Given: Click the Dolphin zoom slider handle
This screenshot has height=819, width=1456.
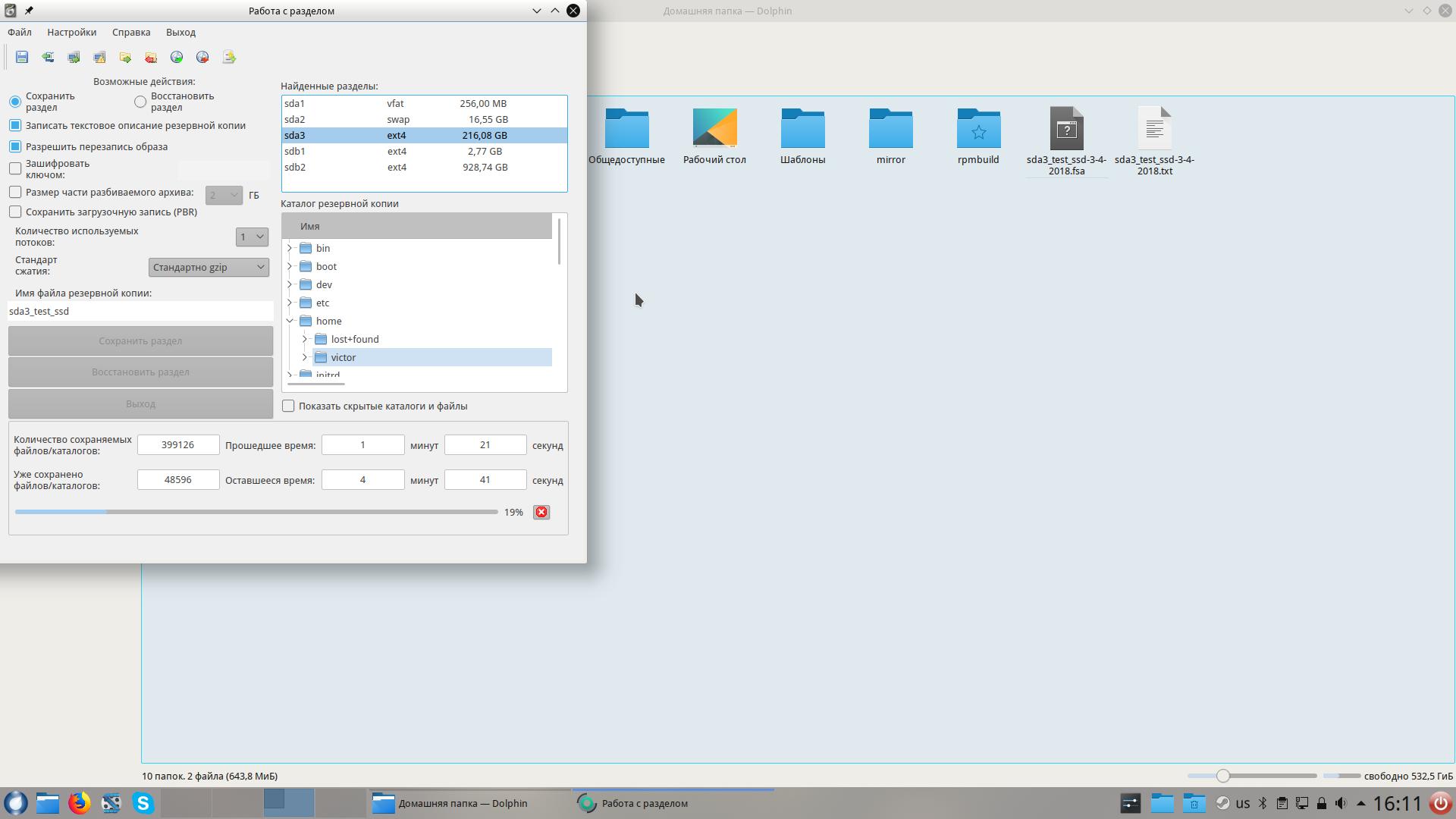Looking at the screenshot, I should [1222, 776].
